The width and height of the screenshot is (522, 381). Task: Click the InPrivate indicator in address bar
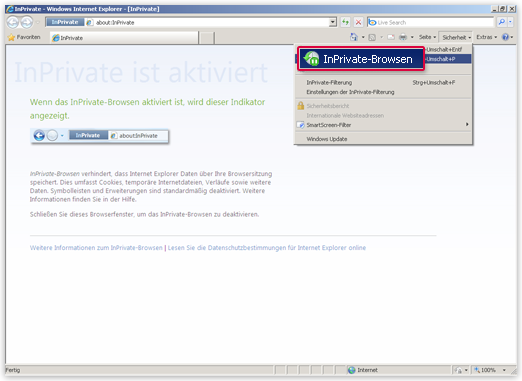pyautogui.click(x=65, y=22)
